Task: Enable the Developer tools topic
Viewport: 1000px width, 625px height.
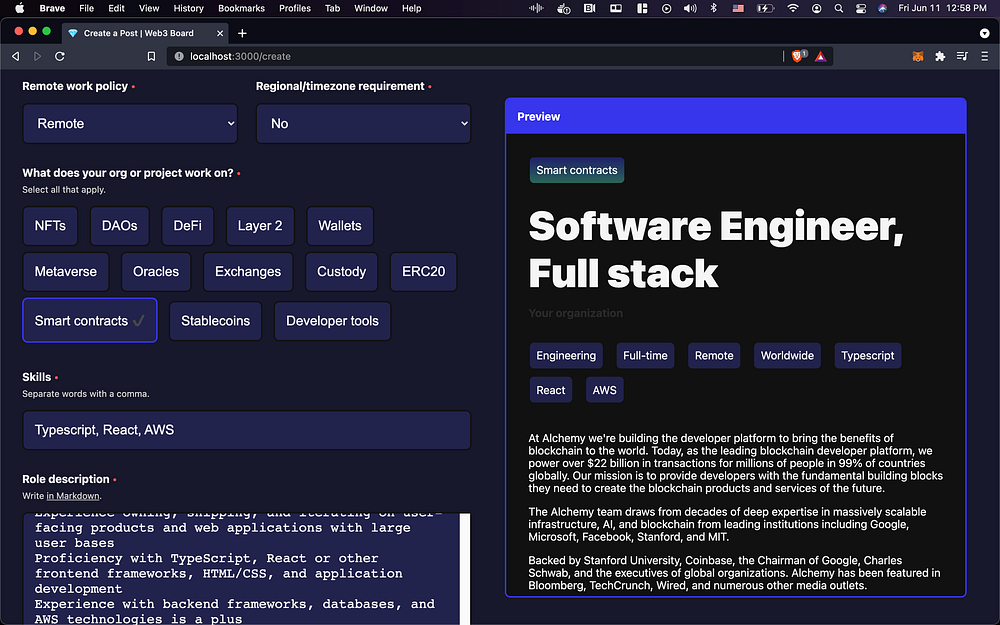Action: tap(332, 321)
